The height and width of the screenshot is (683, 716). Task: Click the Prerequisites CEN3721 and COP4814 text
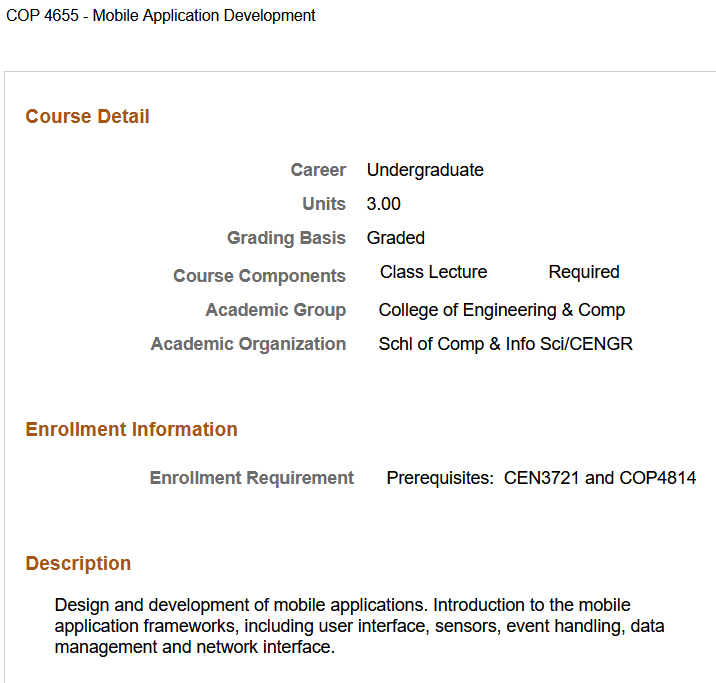tap(541, 478)
